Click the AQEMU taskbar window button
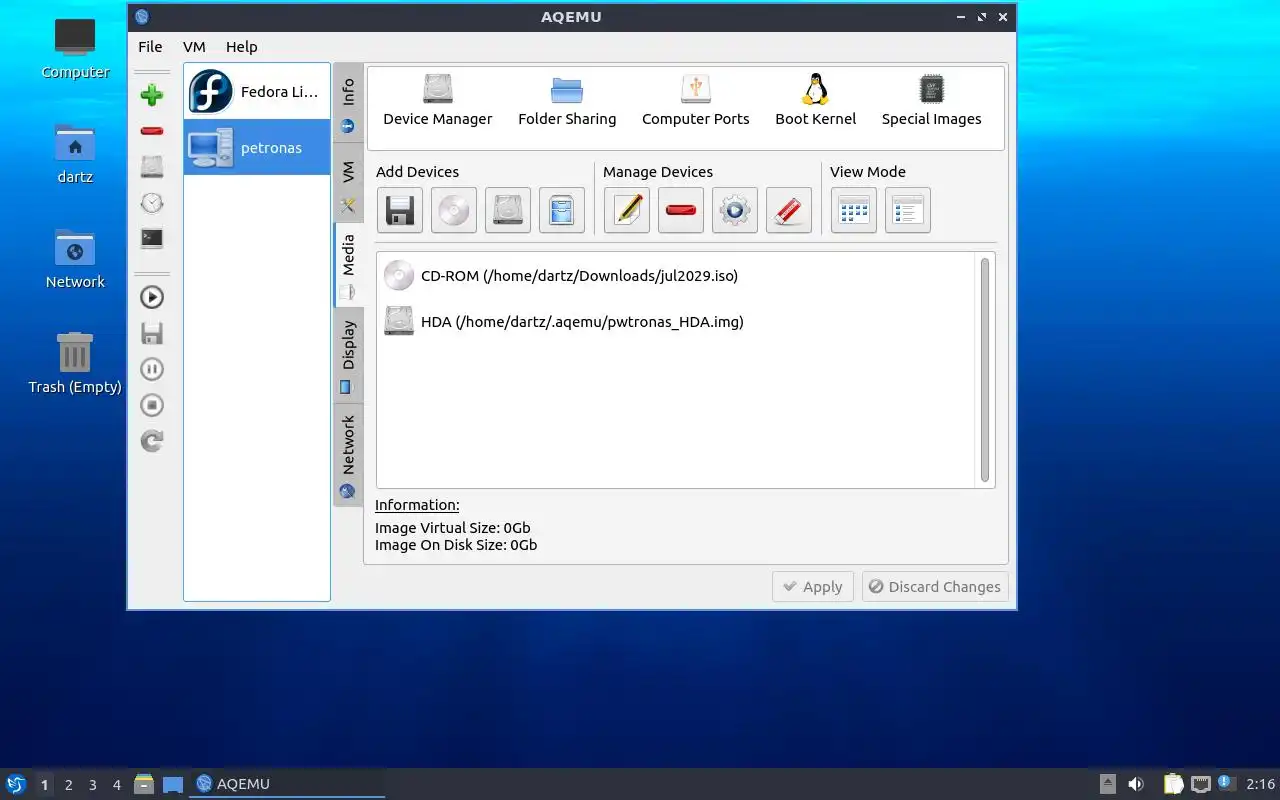 click(287, 784)
